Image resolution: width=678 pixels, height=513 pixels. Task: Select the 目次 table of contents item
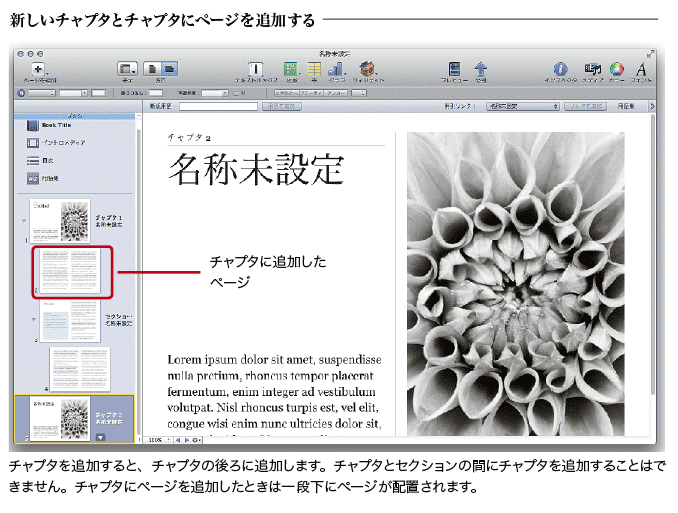pyautogui.click(x=48, y=161)
